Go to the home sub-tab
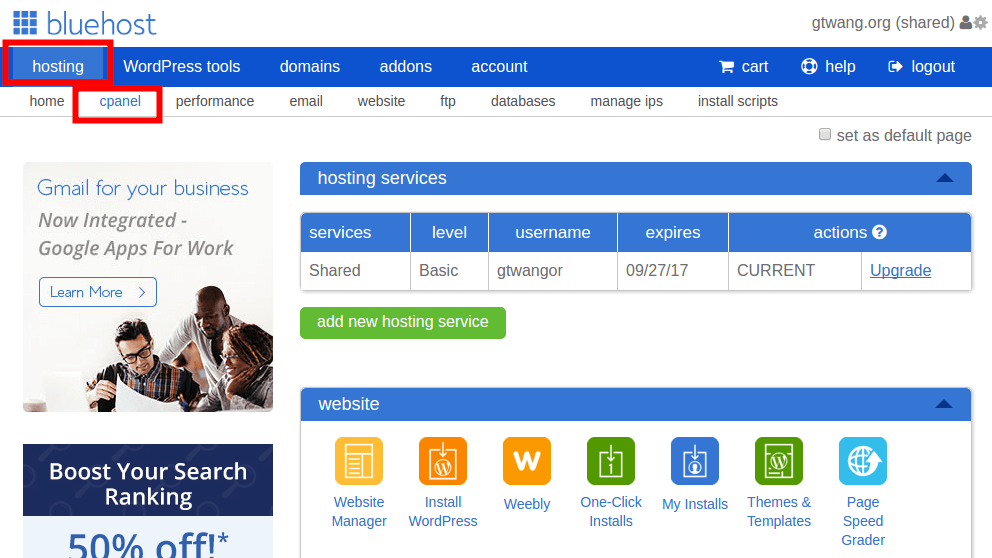Viewport: 992px width, 558px height. [47, 101]
